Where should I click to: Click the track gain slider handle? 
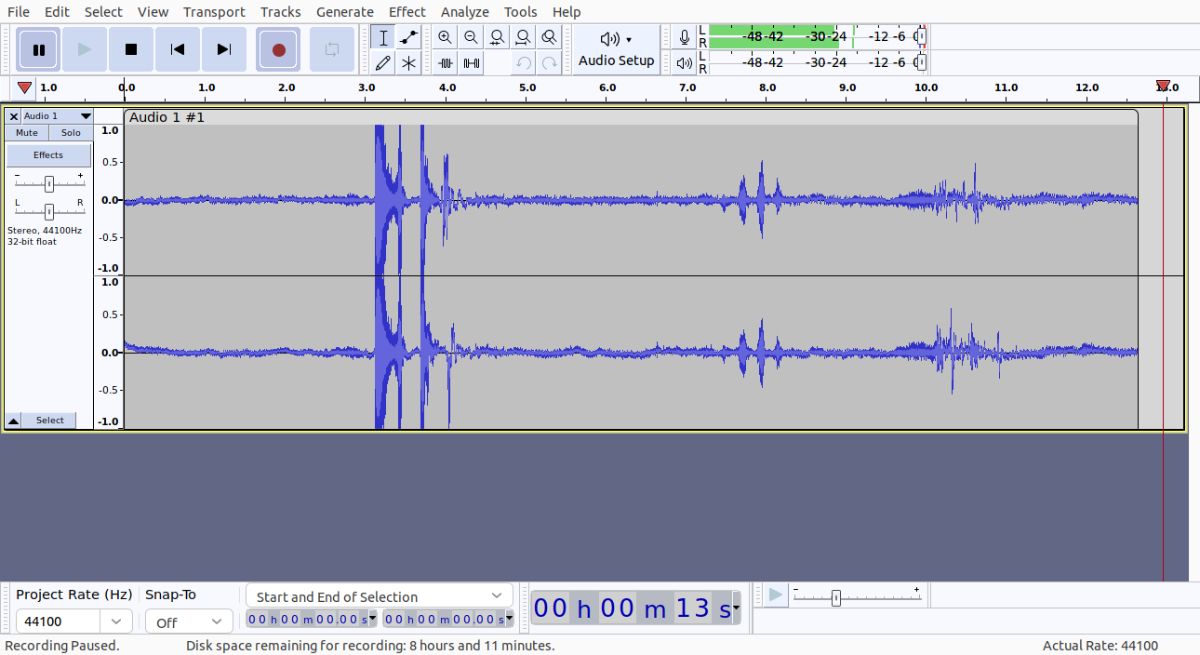click(x=48, y=183)
